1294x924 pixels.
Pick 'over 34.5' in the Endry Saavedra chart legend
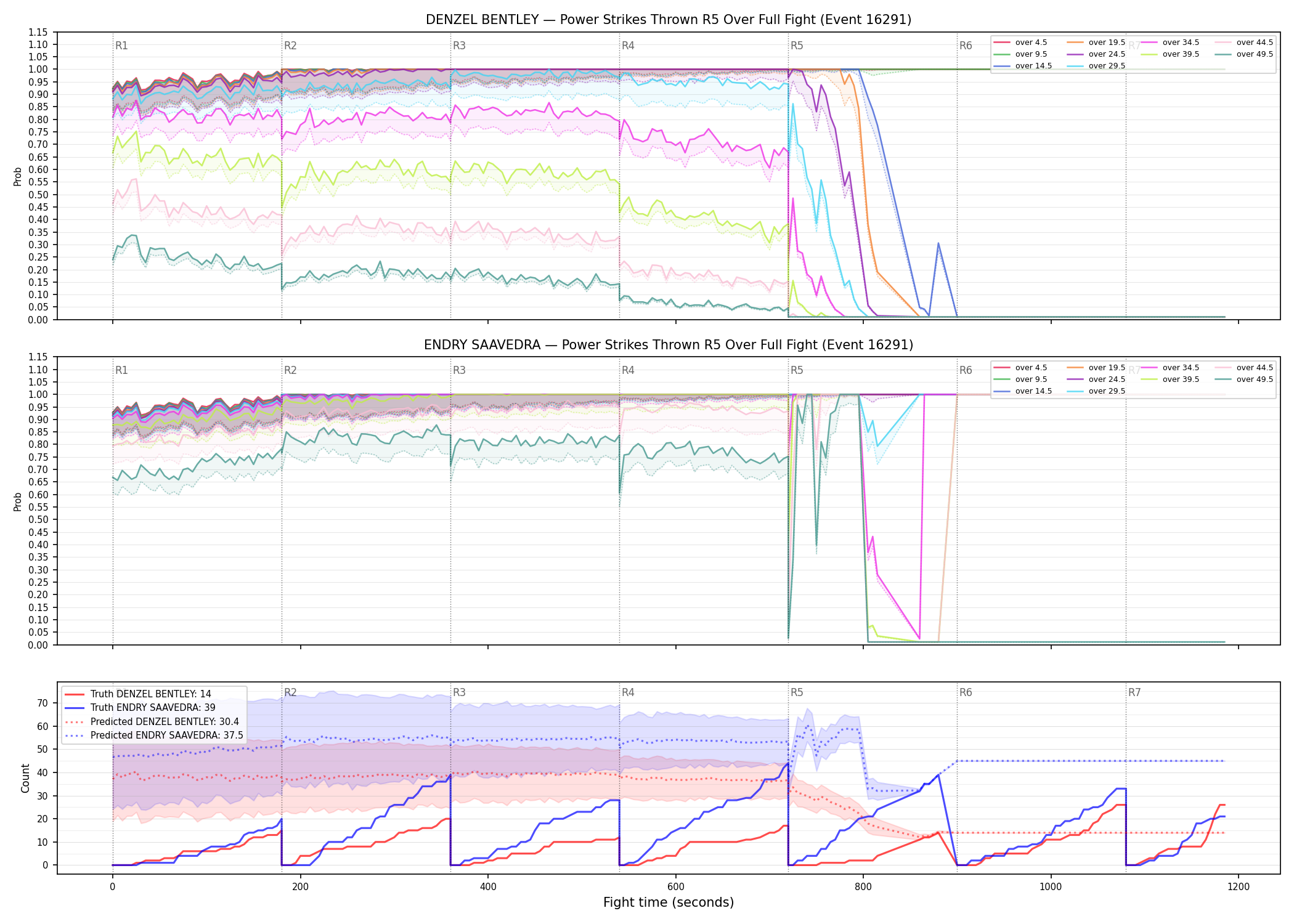(1170, 368)
